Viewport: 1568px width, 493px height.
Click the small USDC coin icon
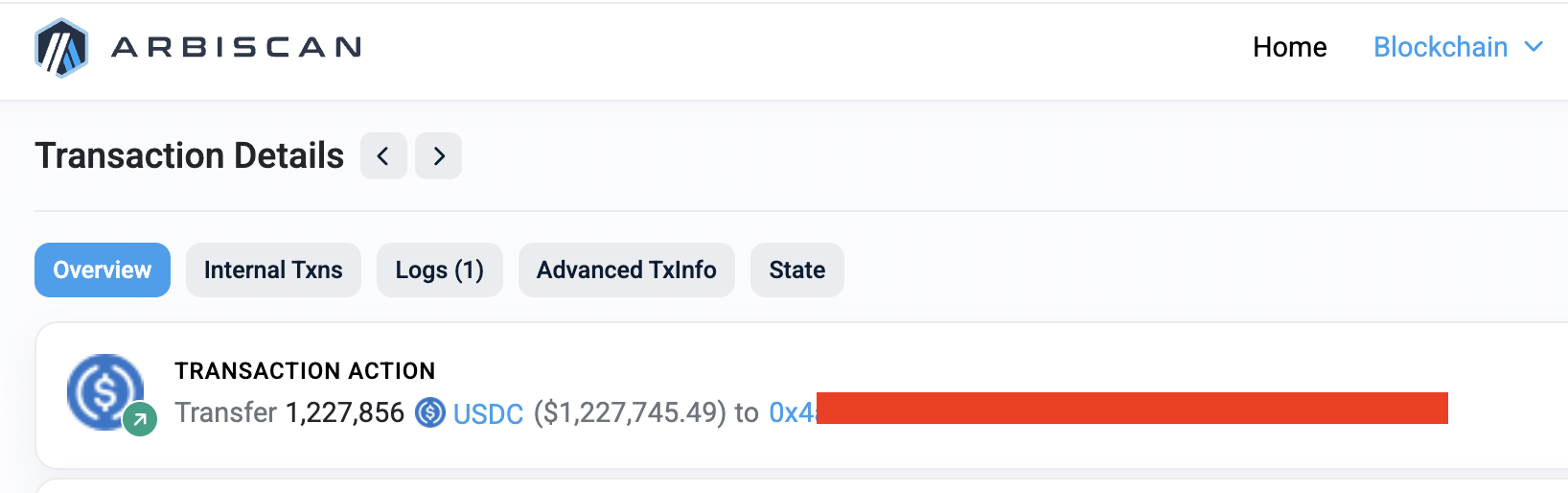[x=430, y=412]
